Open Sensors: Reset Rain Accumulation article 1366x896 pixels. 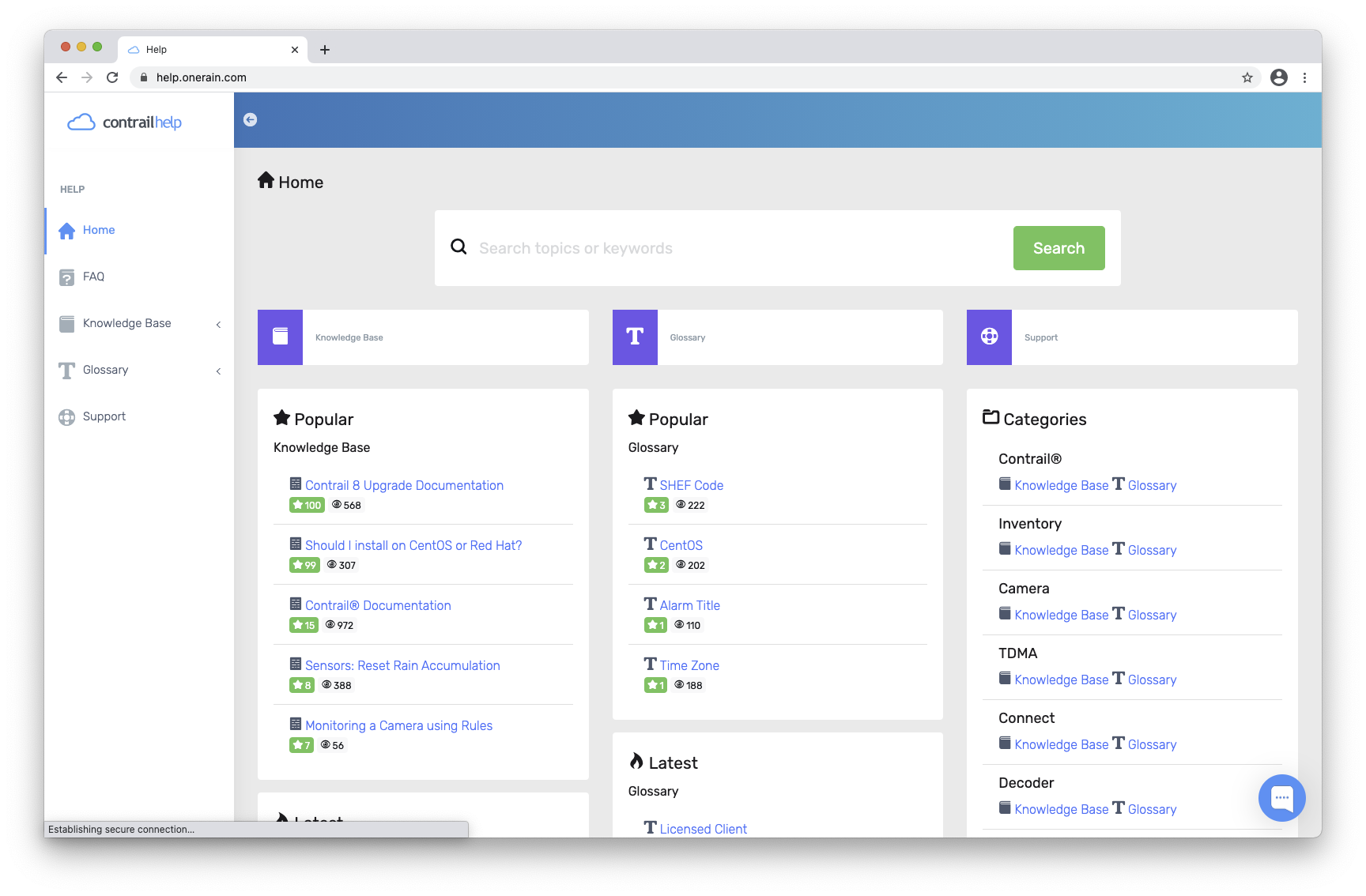tap(402, 665)
